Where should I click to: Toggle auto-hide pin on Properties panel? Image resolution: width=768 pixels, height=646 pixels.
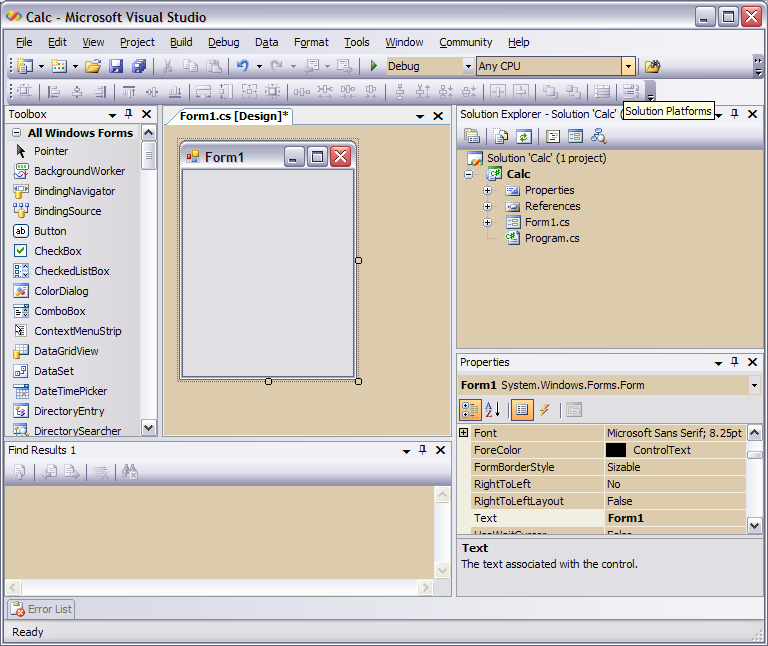click(734, 362)
